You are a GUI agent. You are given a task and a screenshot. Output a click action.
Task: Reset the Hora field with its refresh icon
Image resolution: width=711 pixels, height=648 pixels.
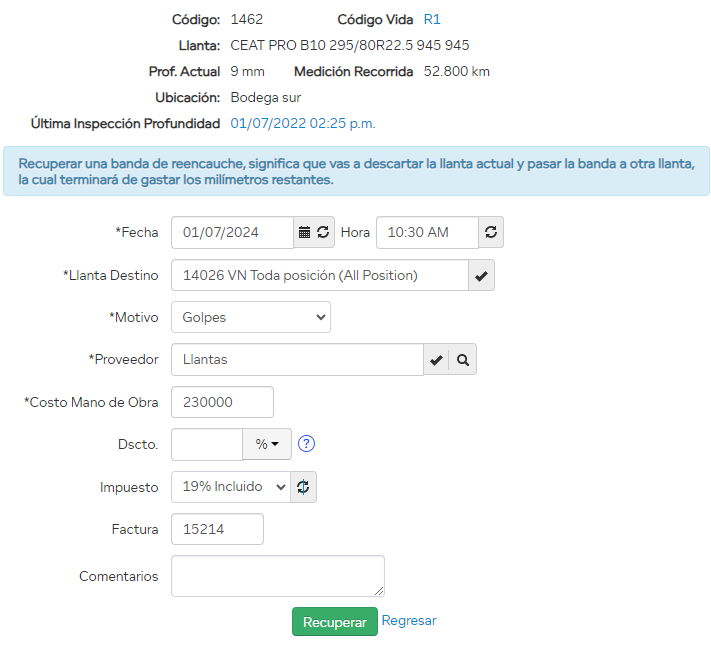click(x=491, y=232)
